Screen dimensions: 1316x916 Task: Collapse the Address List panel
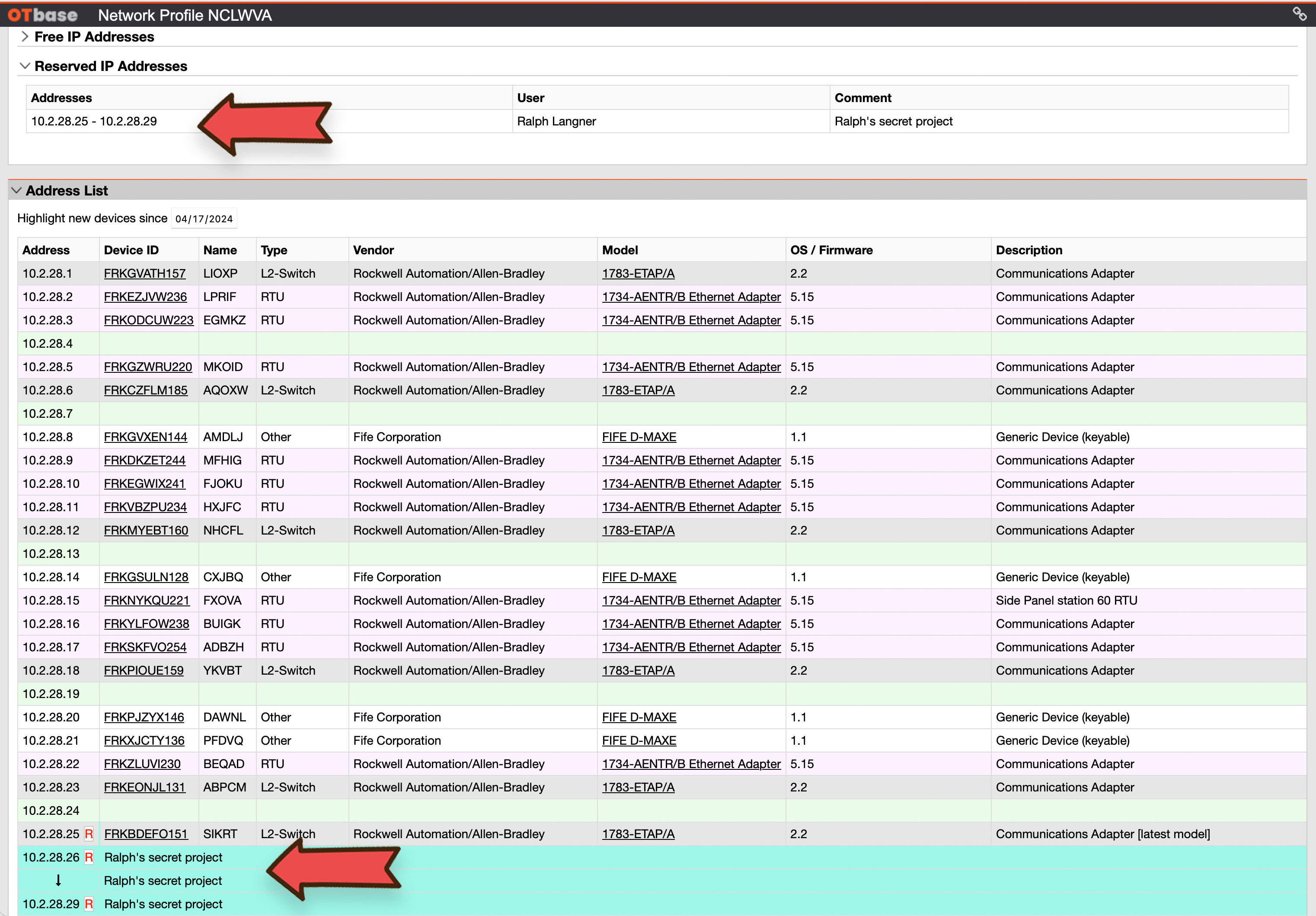pos(16,190)
